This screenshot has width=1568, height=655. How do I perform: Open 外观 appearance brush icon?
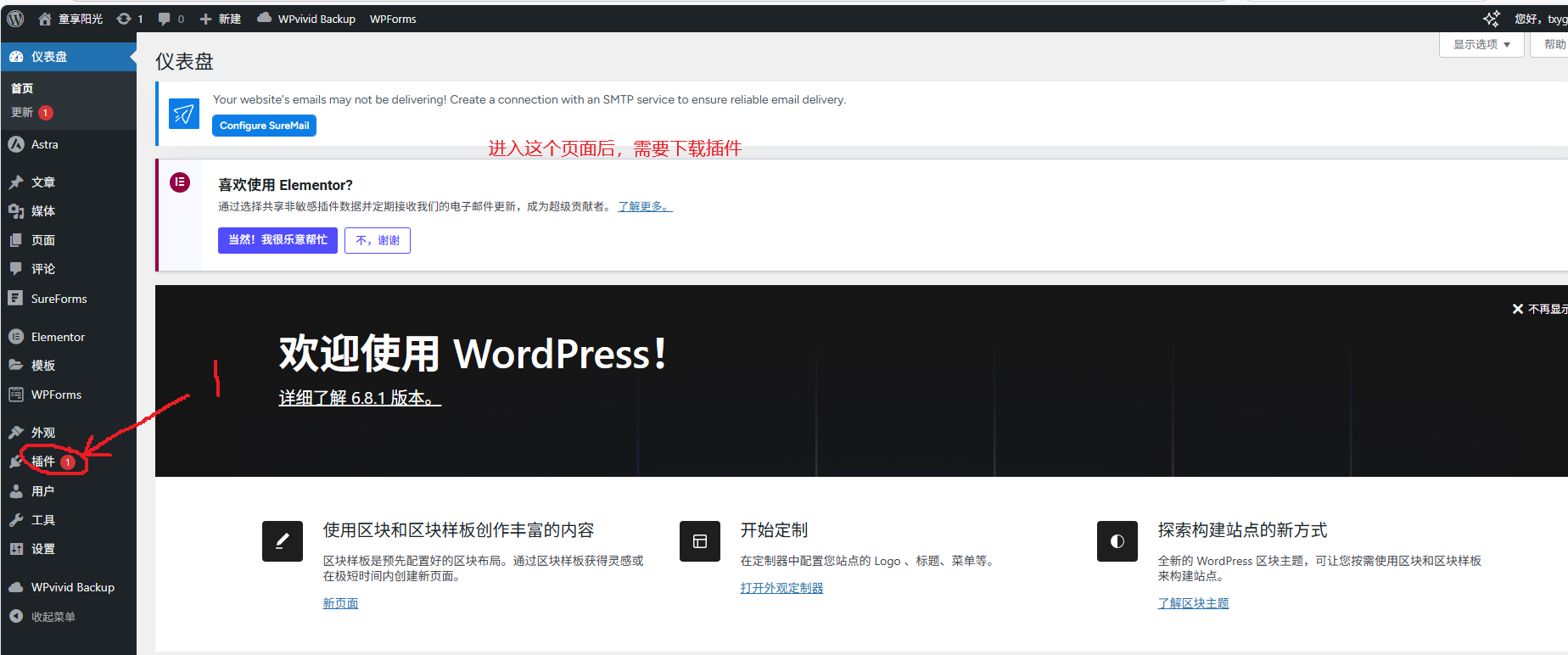[16, 432]
